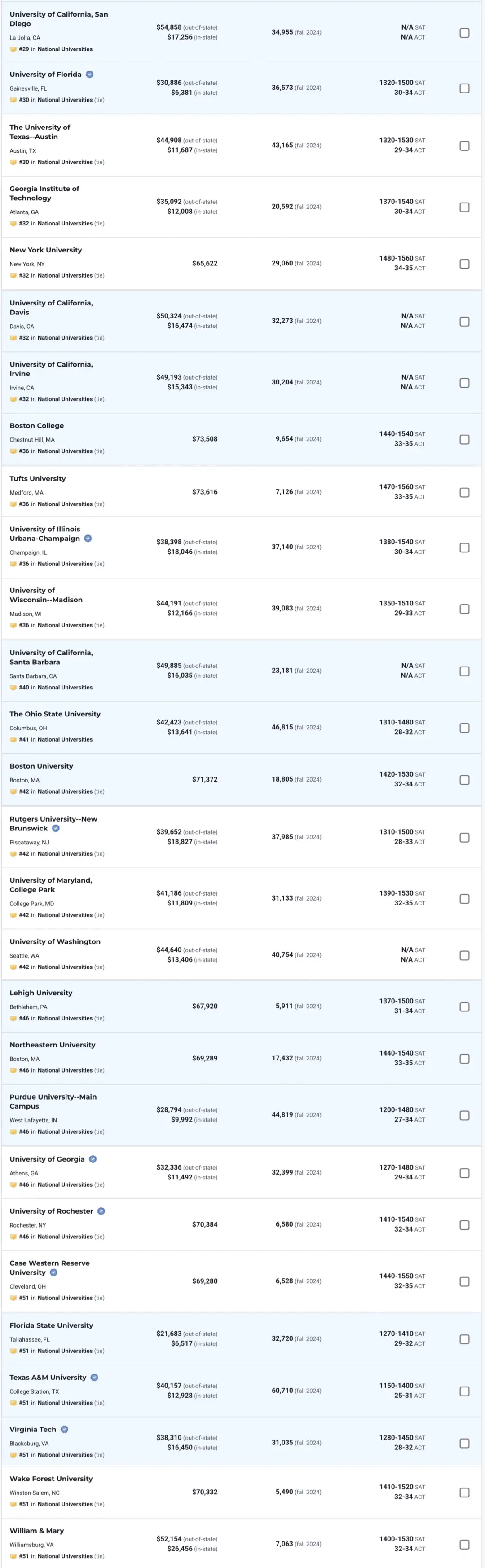Tick the compare checkbox for New York University
Image resolution: width=485 pixels, height=1568 pixels.
click(x=464, y=264)
